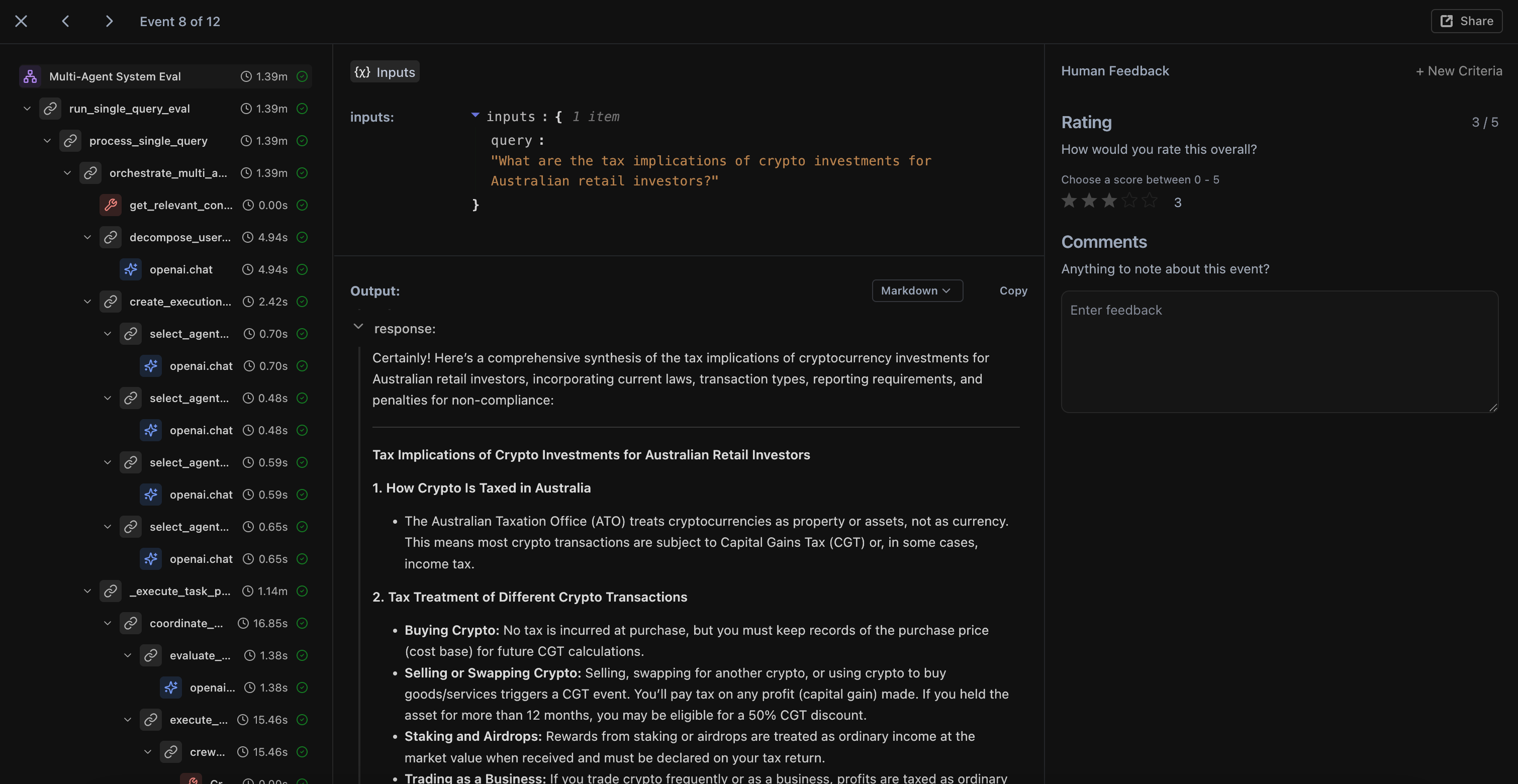This screenshot has height=784, width=1518.
Task: Set rating to three stars
Action: coord(1109,201)
